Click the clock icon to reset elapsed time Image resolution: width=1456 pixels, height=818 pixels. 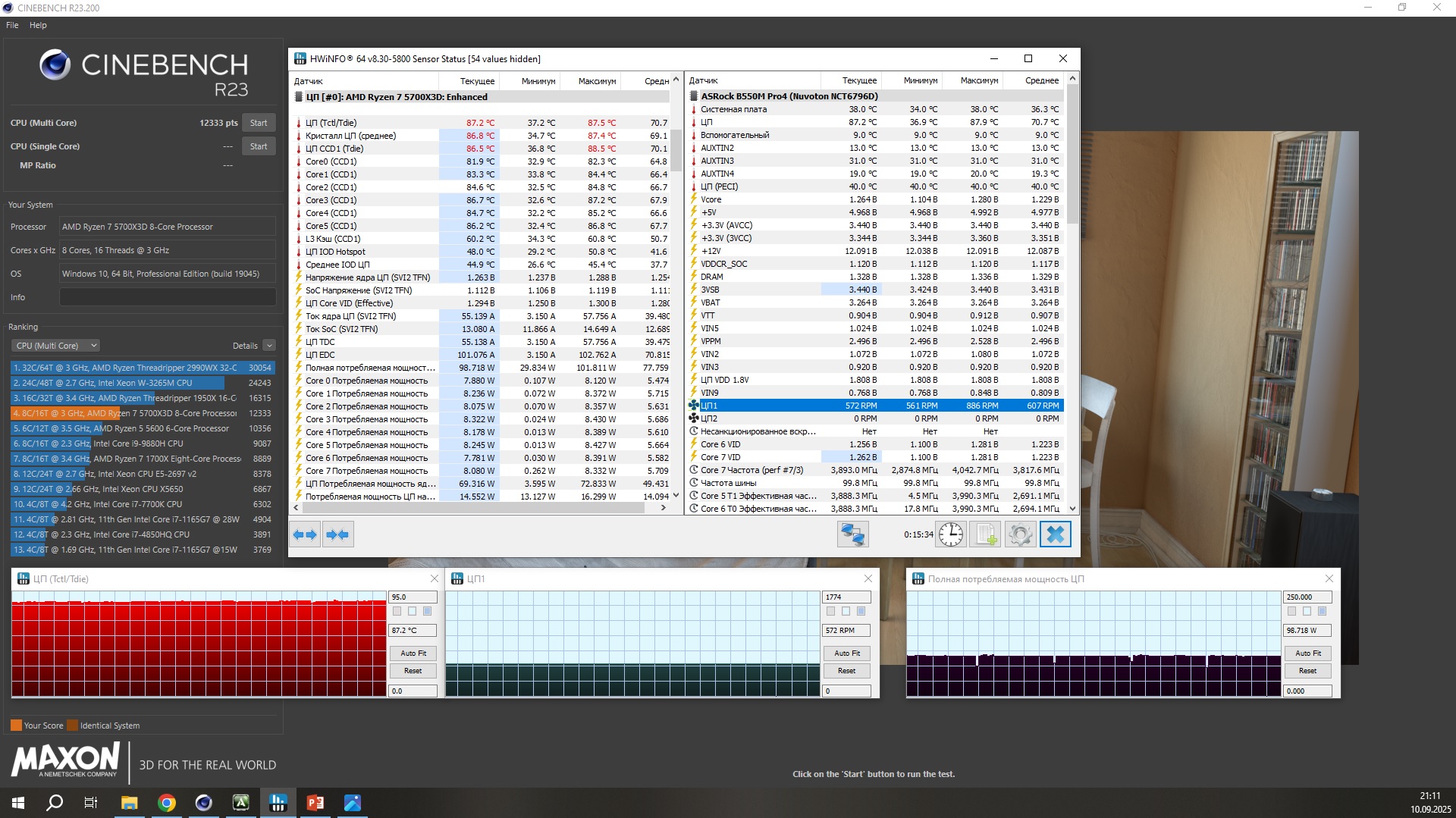(950, 534)
